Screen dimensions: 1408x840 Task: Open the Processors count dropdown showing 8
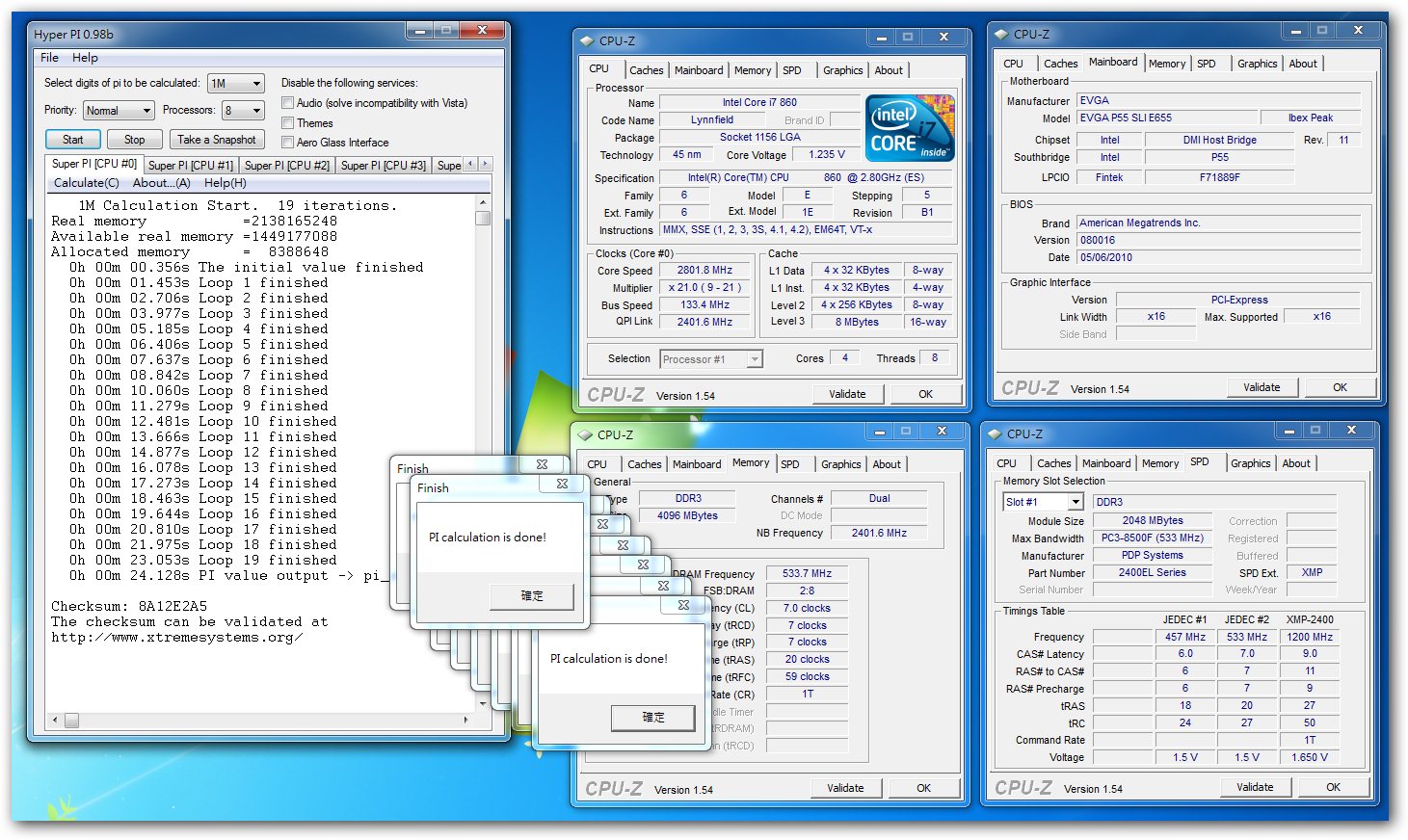pyautogui.click(x=243, y=111)
